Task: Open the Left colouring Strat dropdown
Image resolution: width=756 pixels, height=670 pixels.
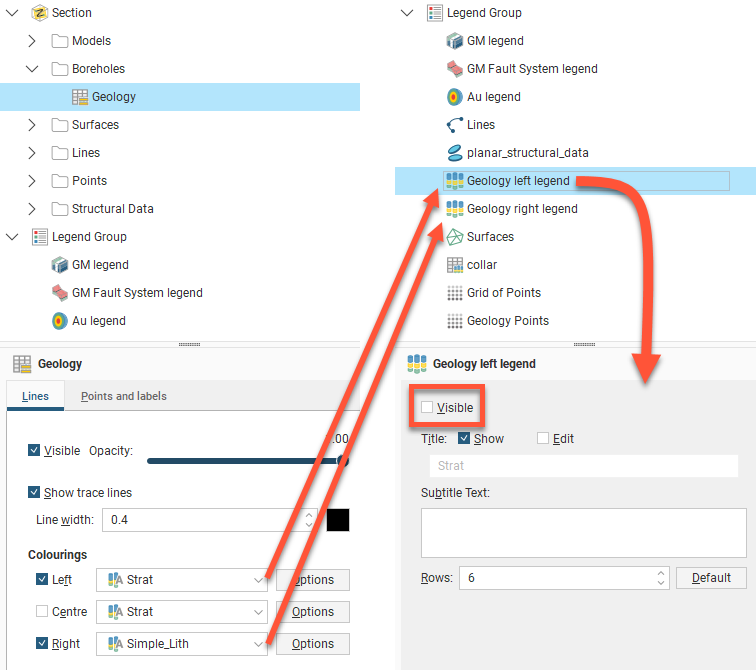Action: (x=182, y=580)
